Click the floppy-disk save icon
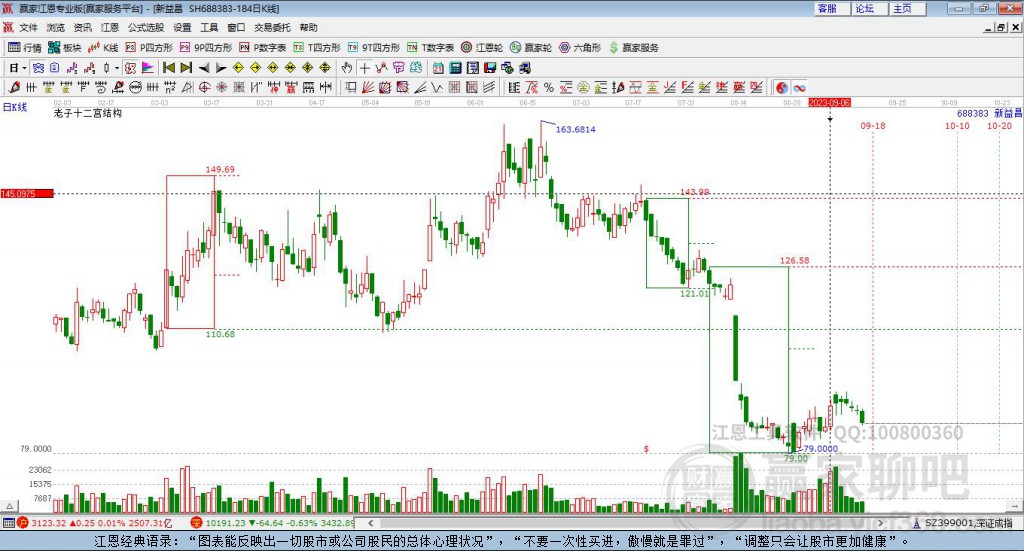1024x551 pixels. pyautogui.click(x=490, y=68)
